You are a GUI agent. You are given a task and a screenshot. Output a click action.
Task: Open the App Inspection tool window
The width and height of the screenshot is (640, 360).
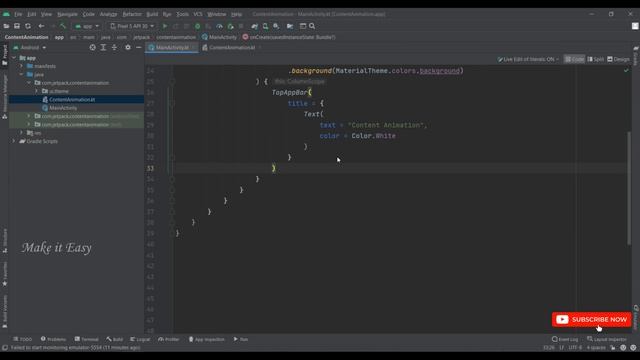pos(207,339)
